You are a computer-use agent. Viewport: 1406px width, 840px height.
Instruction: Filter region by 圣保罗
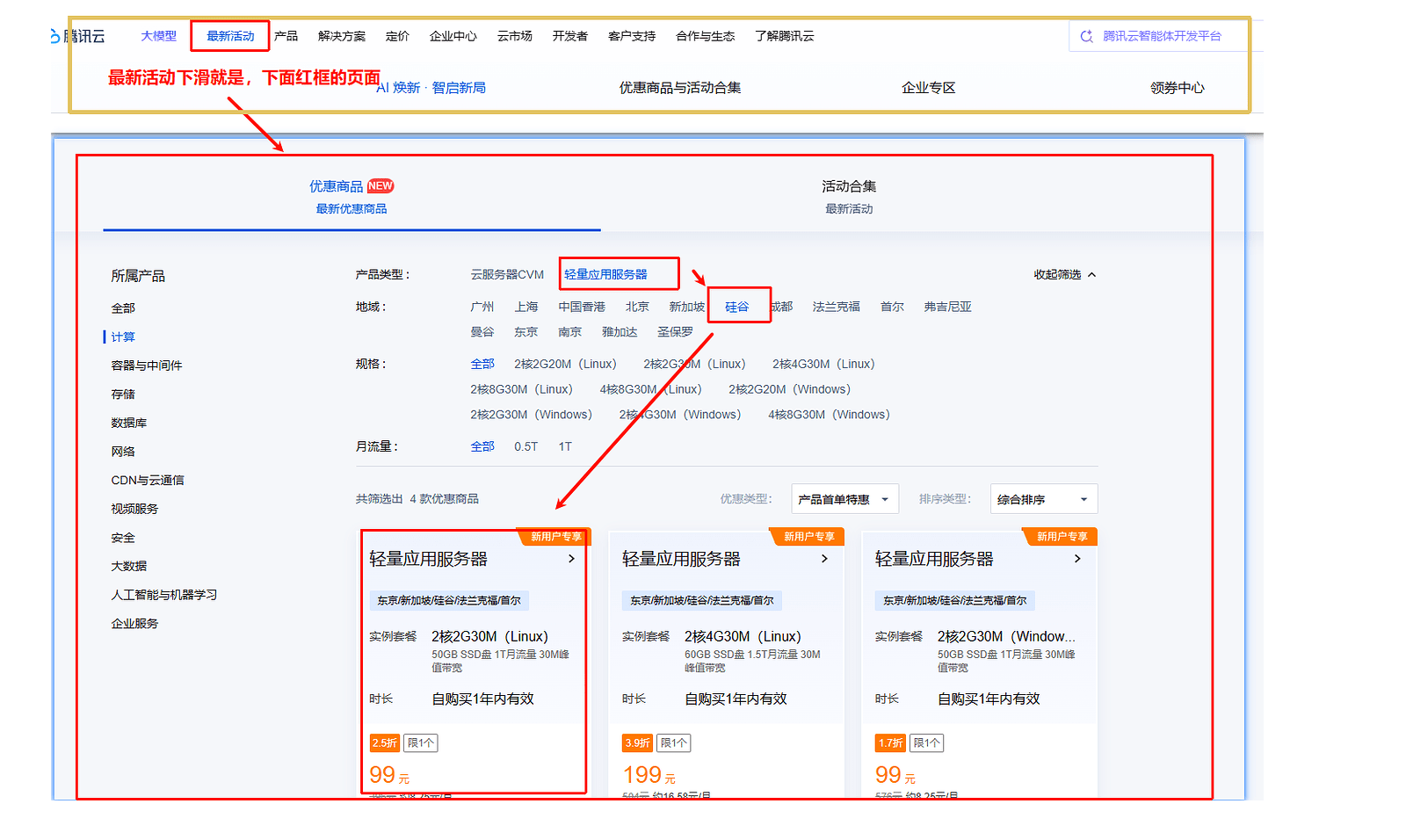[x=675, y=332]
